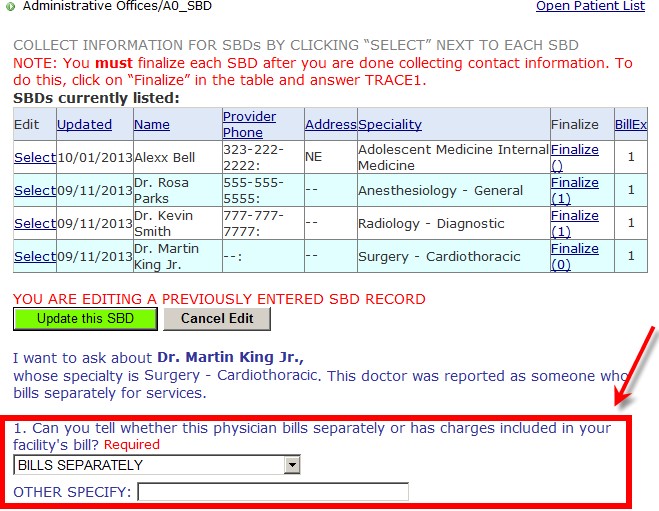Select the Dr. Martin King Jr. row
Viewport: 659px width, 511px height.
(x=34, y=256)
